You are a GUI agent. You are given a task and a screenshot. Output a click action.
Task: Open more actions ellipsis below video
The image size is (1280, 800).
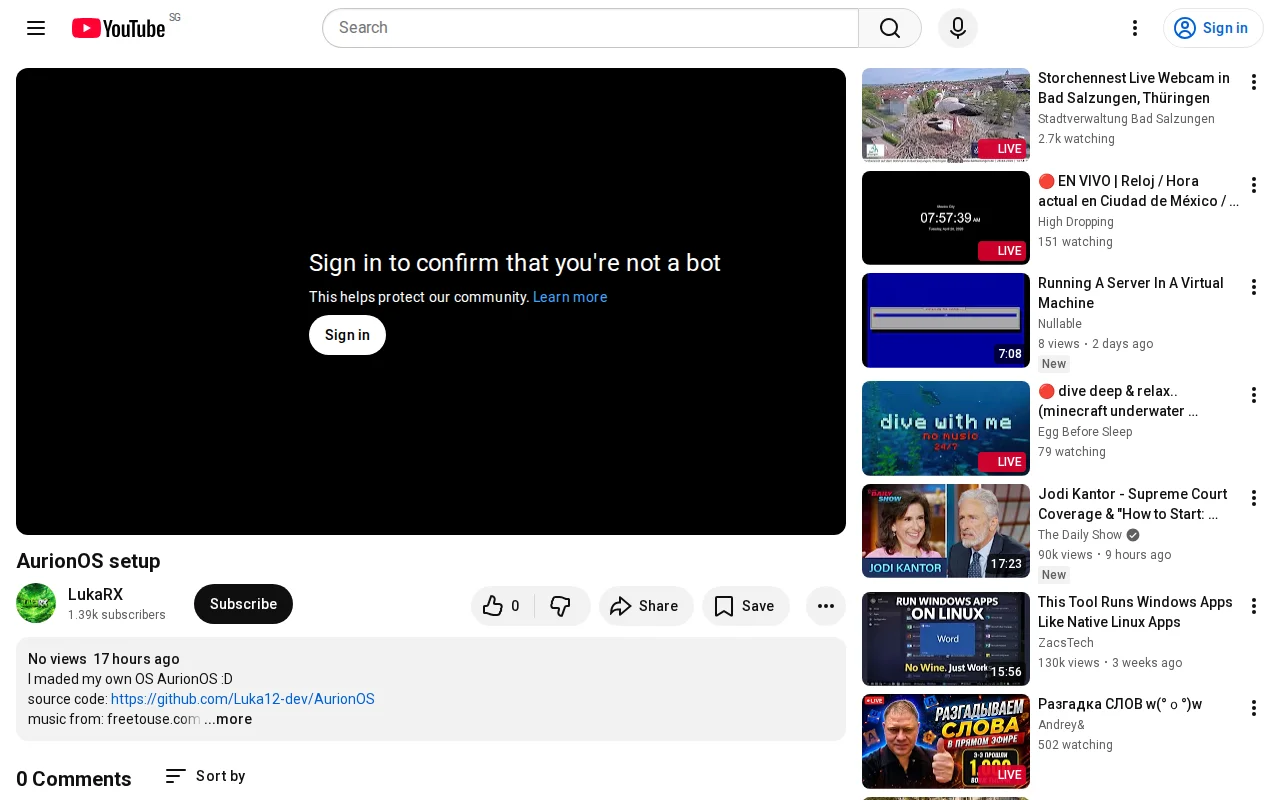pyautogui.click(x=826, y=606)
